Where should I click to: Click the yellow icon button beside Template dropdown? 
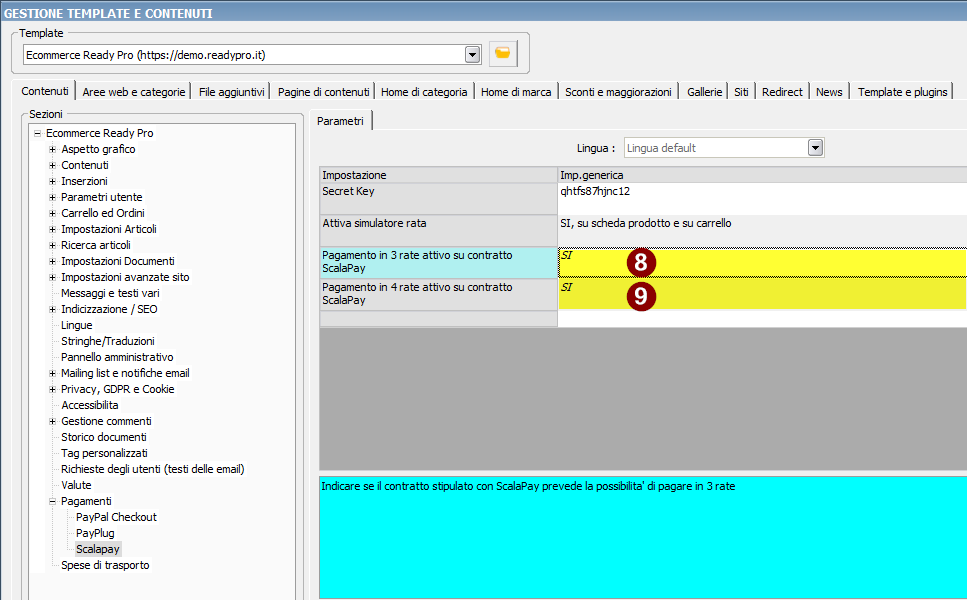point(503,54)
